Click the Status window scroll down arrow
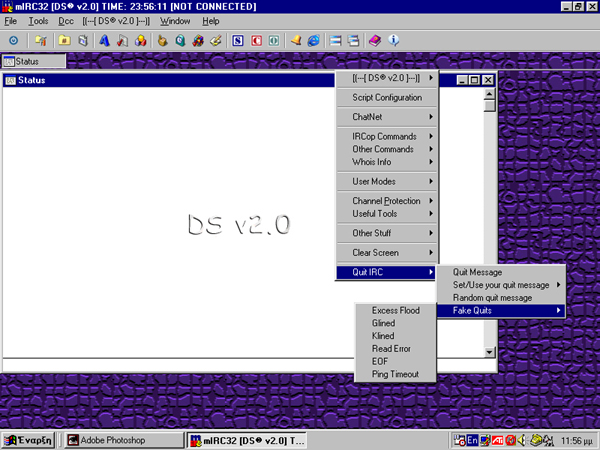Screen dimensions: 600x450 click(489, 352)
